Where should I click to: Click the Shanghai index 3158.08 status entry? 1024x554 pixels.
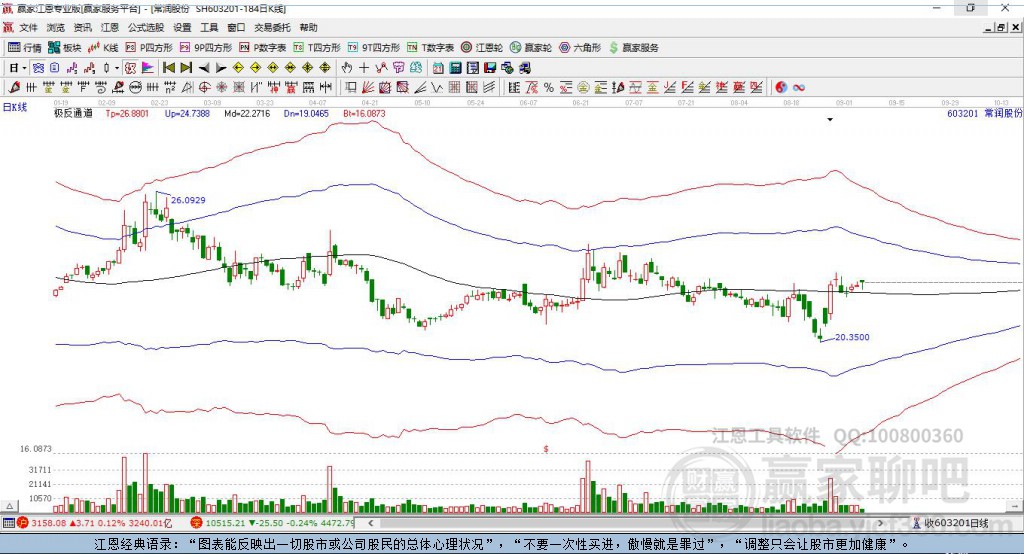pos(97,523)
